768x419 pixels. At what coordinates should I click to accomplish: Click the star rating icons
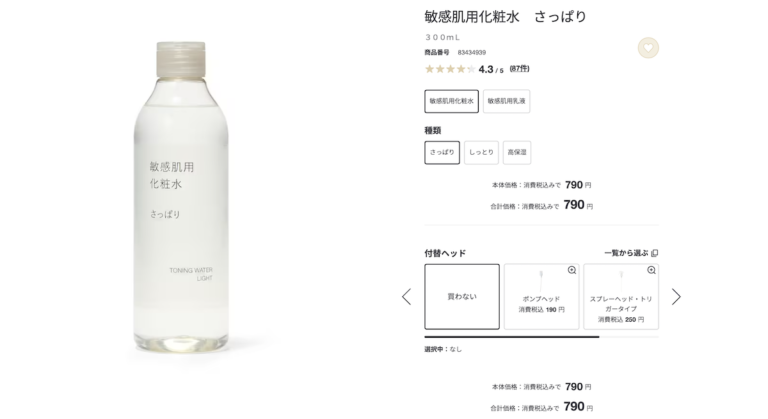coord(450,69)
